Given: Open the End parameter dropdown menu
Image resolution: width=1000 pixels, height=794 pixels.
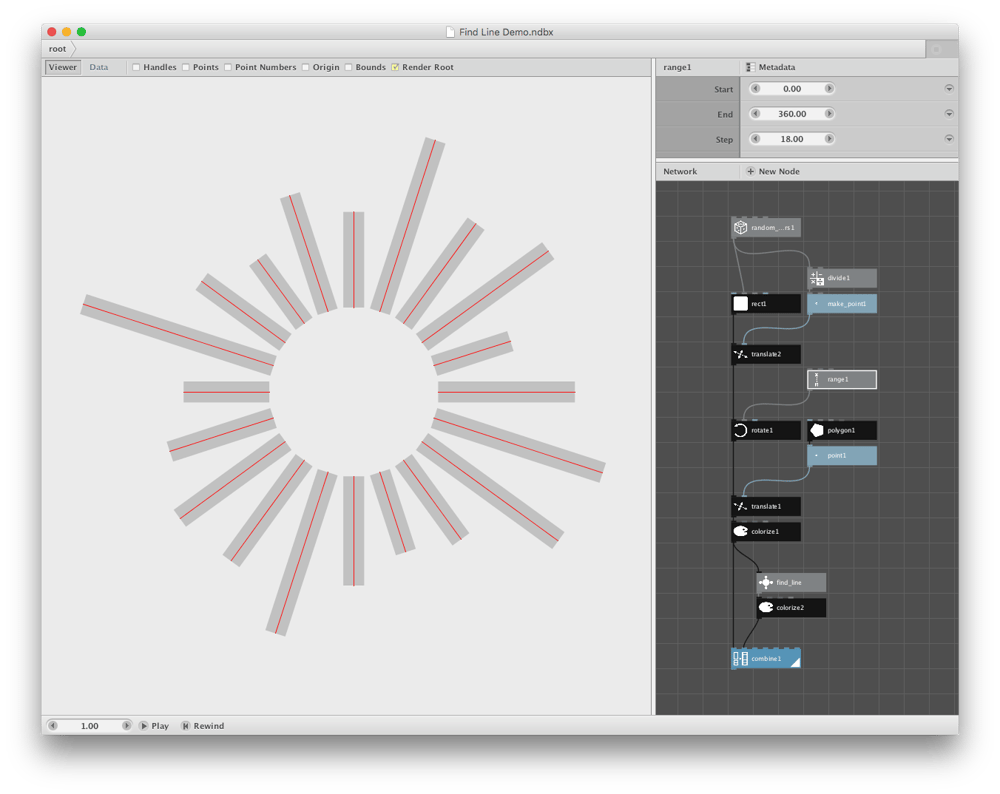Looking at the screenshot, I should [949, 114].
